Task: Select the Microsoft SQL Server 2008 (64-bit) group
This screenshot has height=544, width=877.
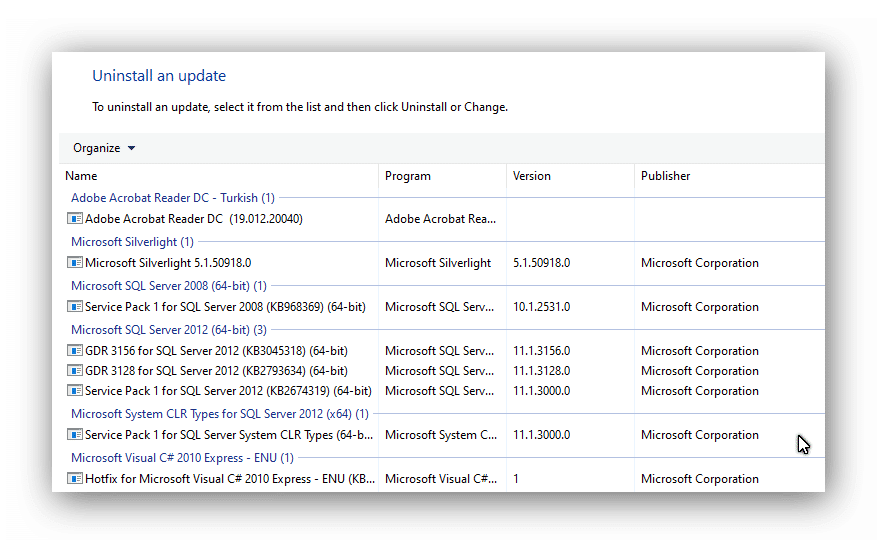Action: point(168,286)
